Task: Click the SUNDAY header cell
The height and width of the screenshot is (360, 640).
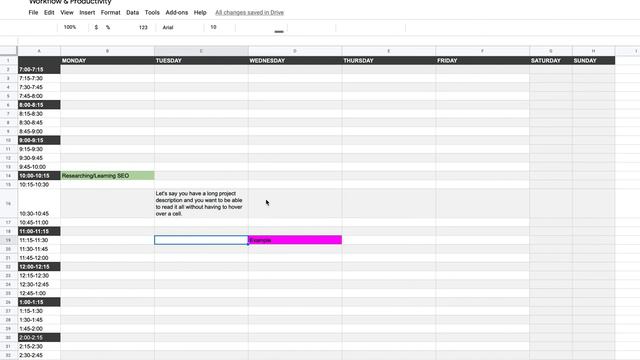Action: [593, 60]
